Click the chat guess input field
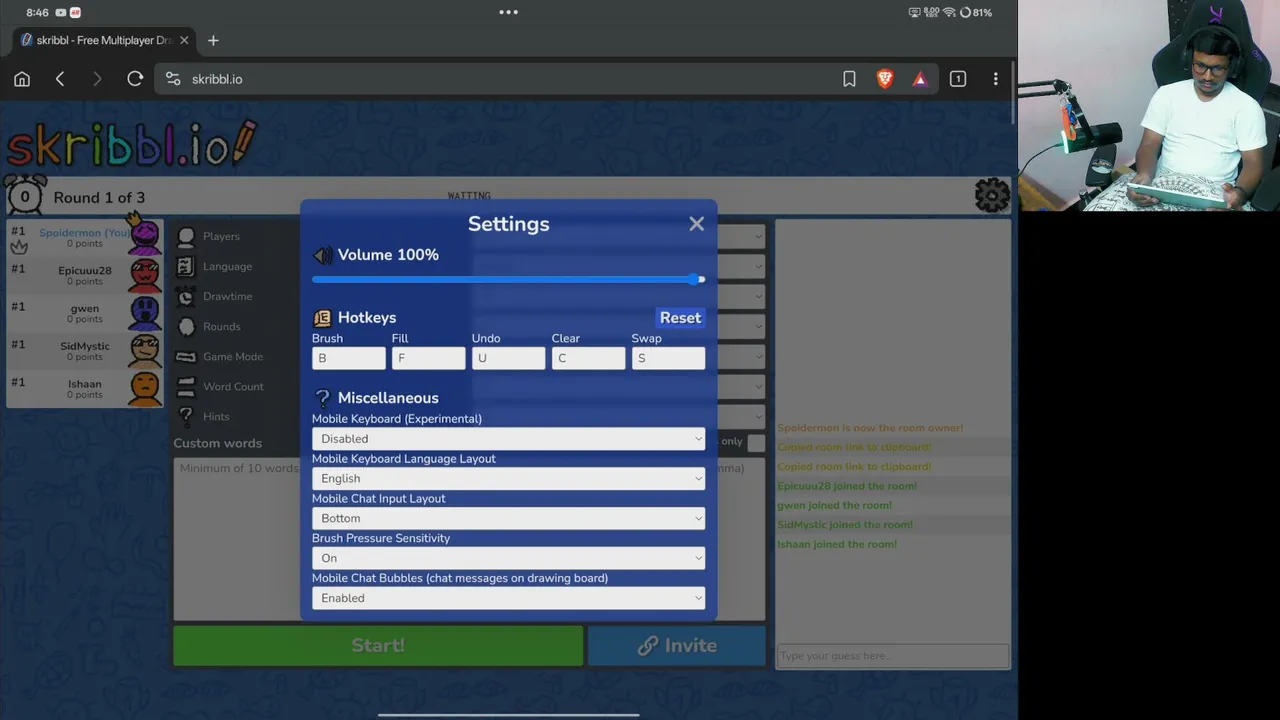The image size is (1280, 720). pos(892,656)
